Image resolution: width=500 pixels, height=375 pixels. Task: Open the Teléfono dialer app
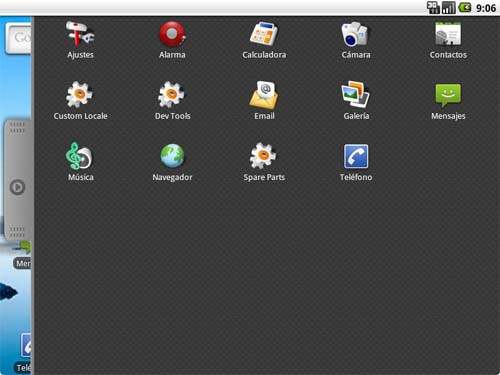[x=356, y=162]
